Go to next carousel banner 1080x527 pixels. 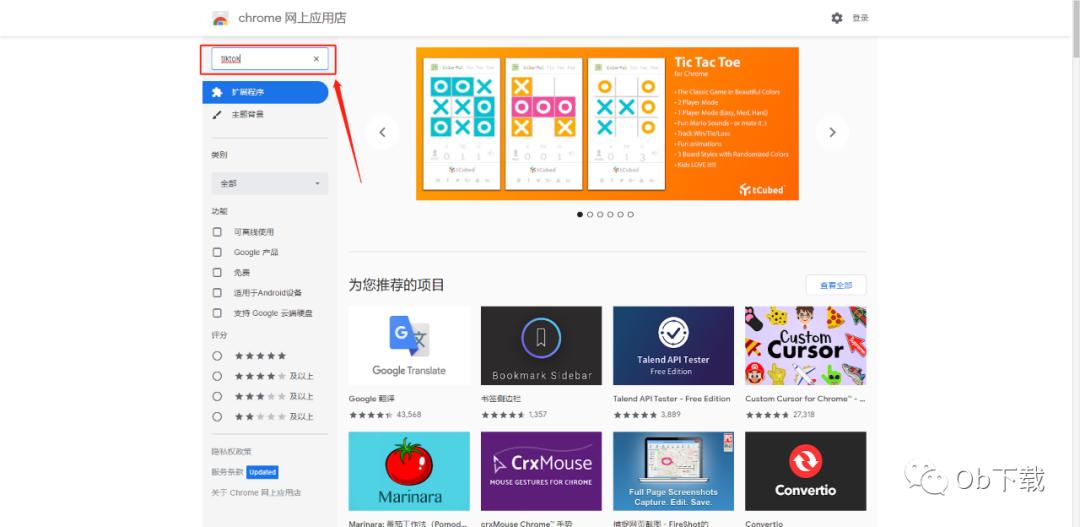coord(832,132)
